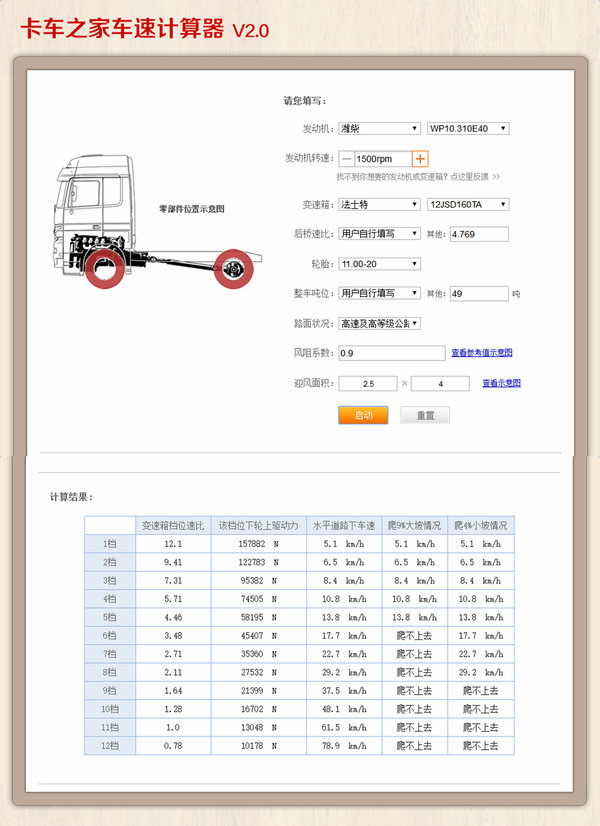Viewport: 600px width, 826px height.
Task: Click the orange 启动 start button
Action: 363,415
